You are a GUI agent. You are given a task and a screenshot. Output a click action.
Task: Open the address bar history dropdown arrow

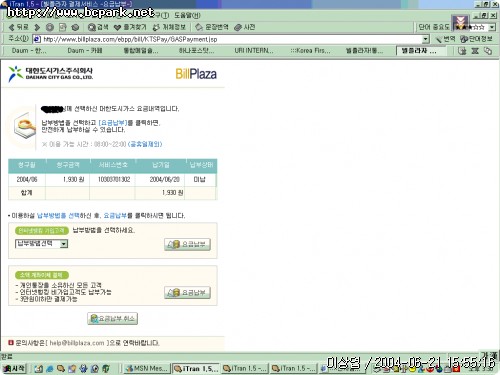pos(425,39)
